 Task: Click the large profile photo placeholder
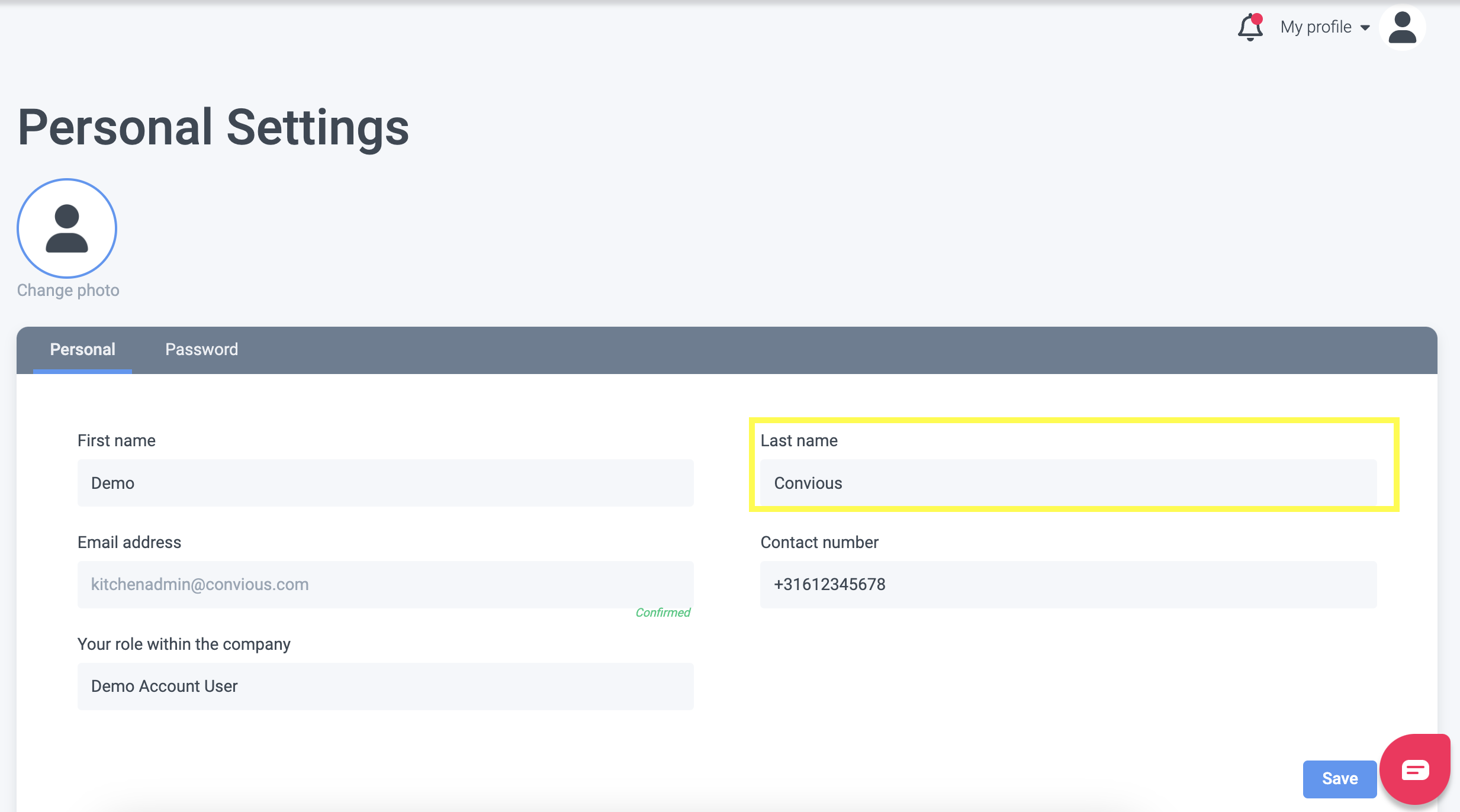pos(67,228)
